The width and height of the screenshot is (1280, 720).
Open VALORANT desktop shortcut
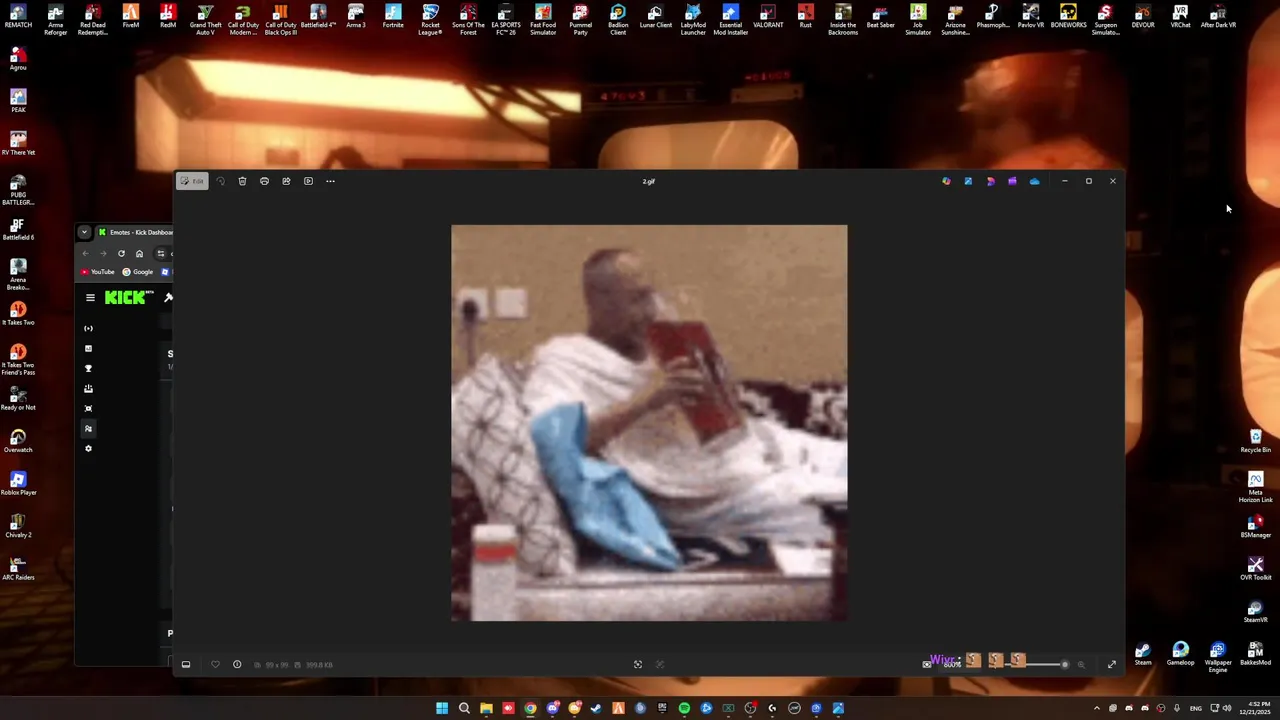coord(768,17)
